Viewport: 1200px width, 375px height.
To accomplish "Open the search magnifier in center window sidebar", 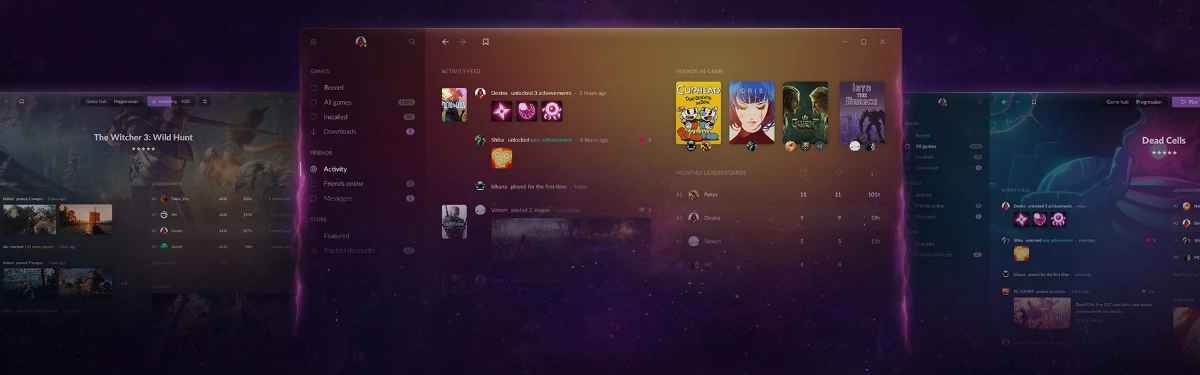I will click(412, 42).
